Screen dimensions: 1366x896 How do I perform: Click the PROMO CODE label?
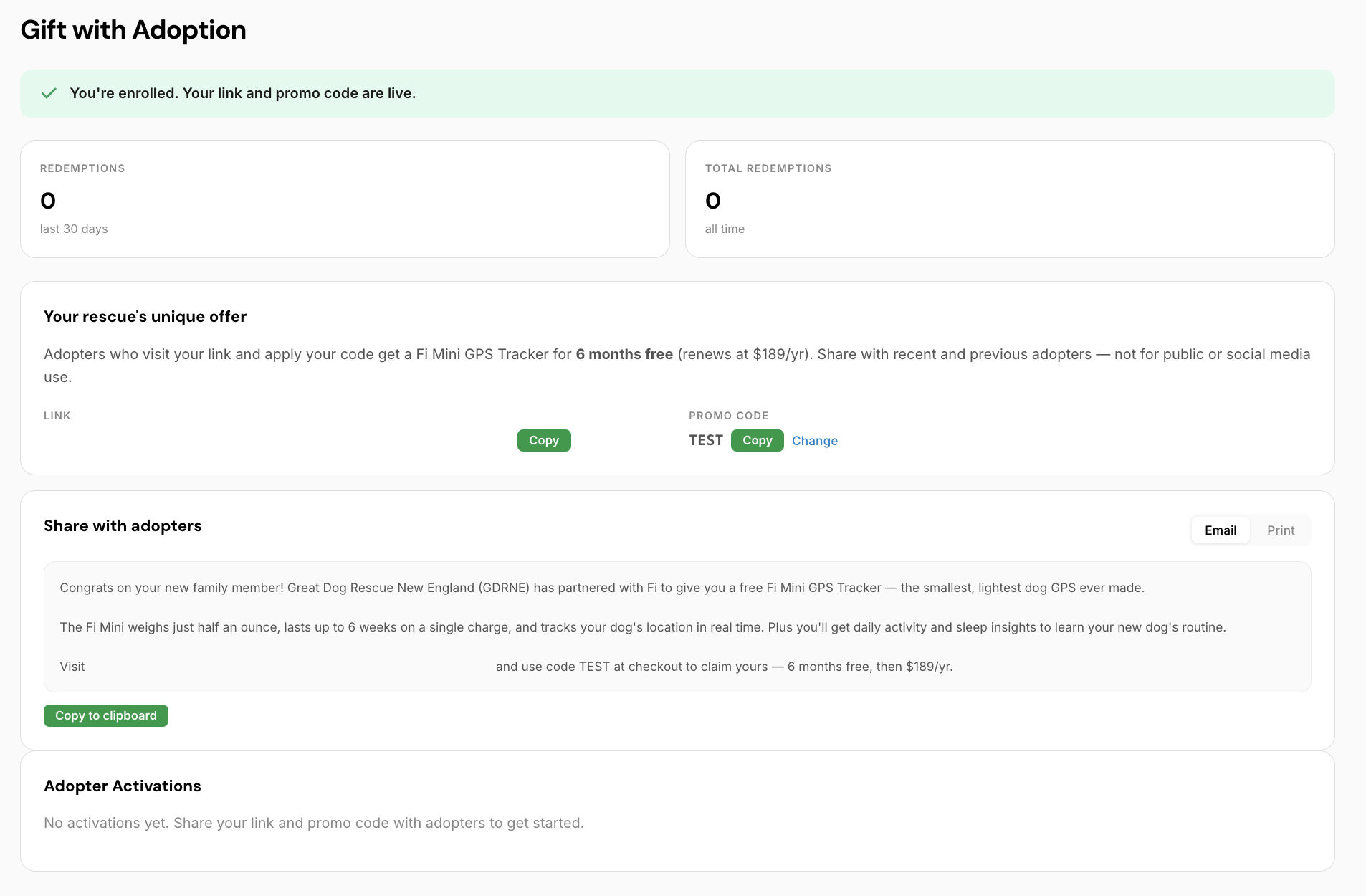(x=728, y=416)
